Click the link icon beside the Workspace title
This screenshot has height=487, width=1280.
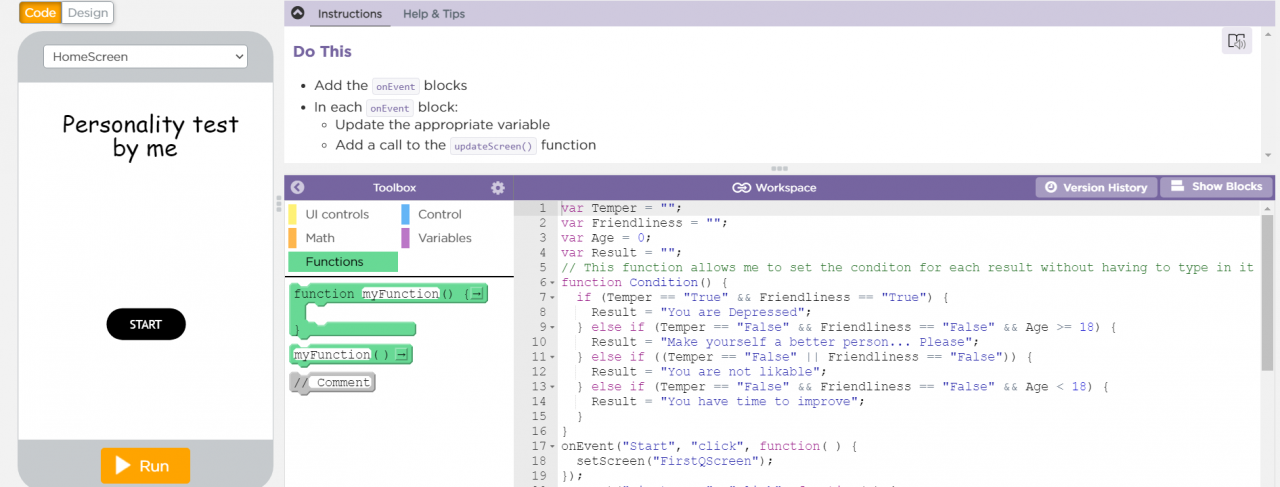tap(741, 187)
